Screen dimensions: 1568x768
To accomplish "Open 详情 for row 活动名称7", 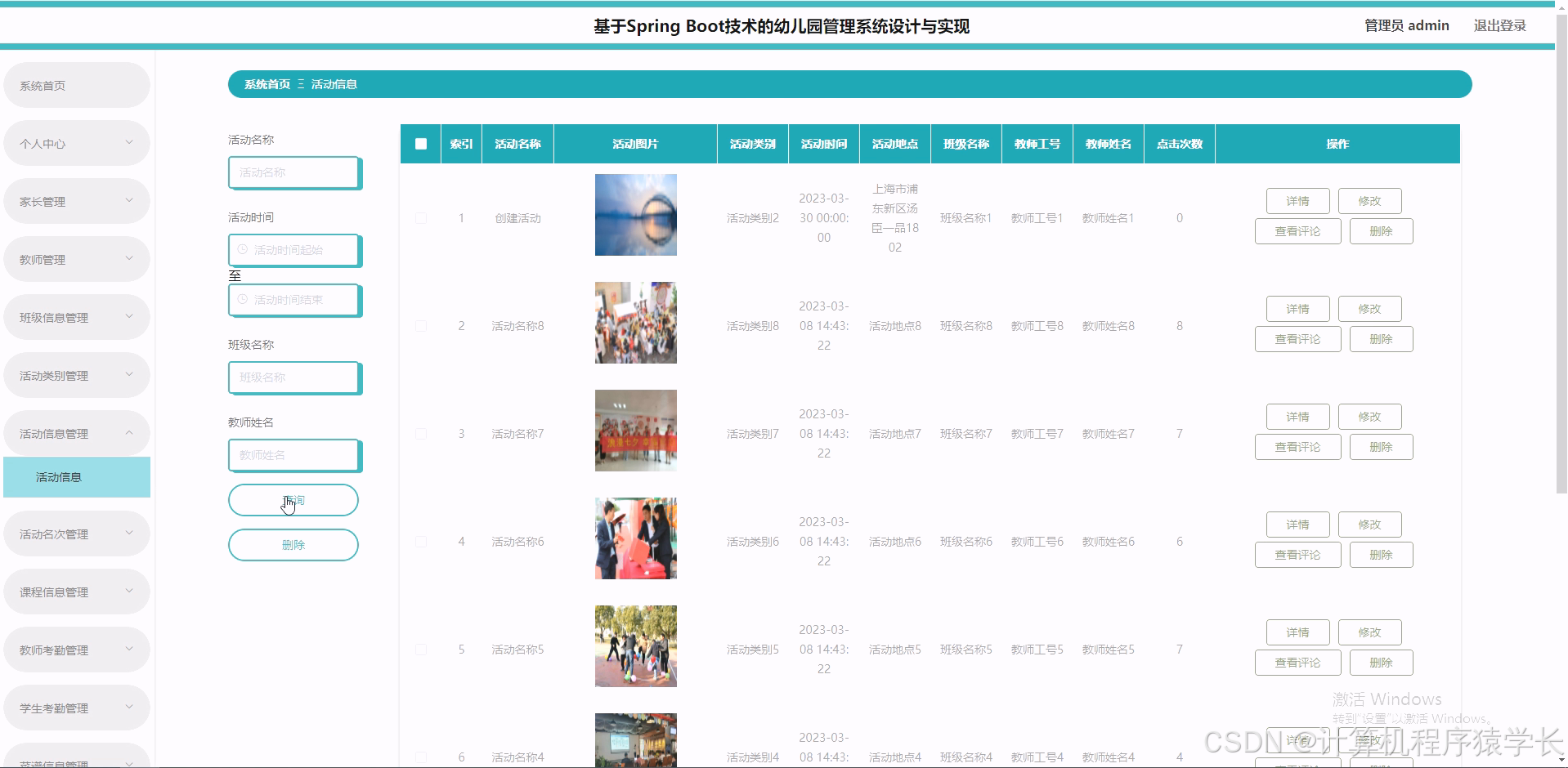I will 1297,417.
